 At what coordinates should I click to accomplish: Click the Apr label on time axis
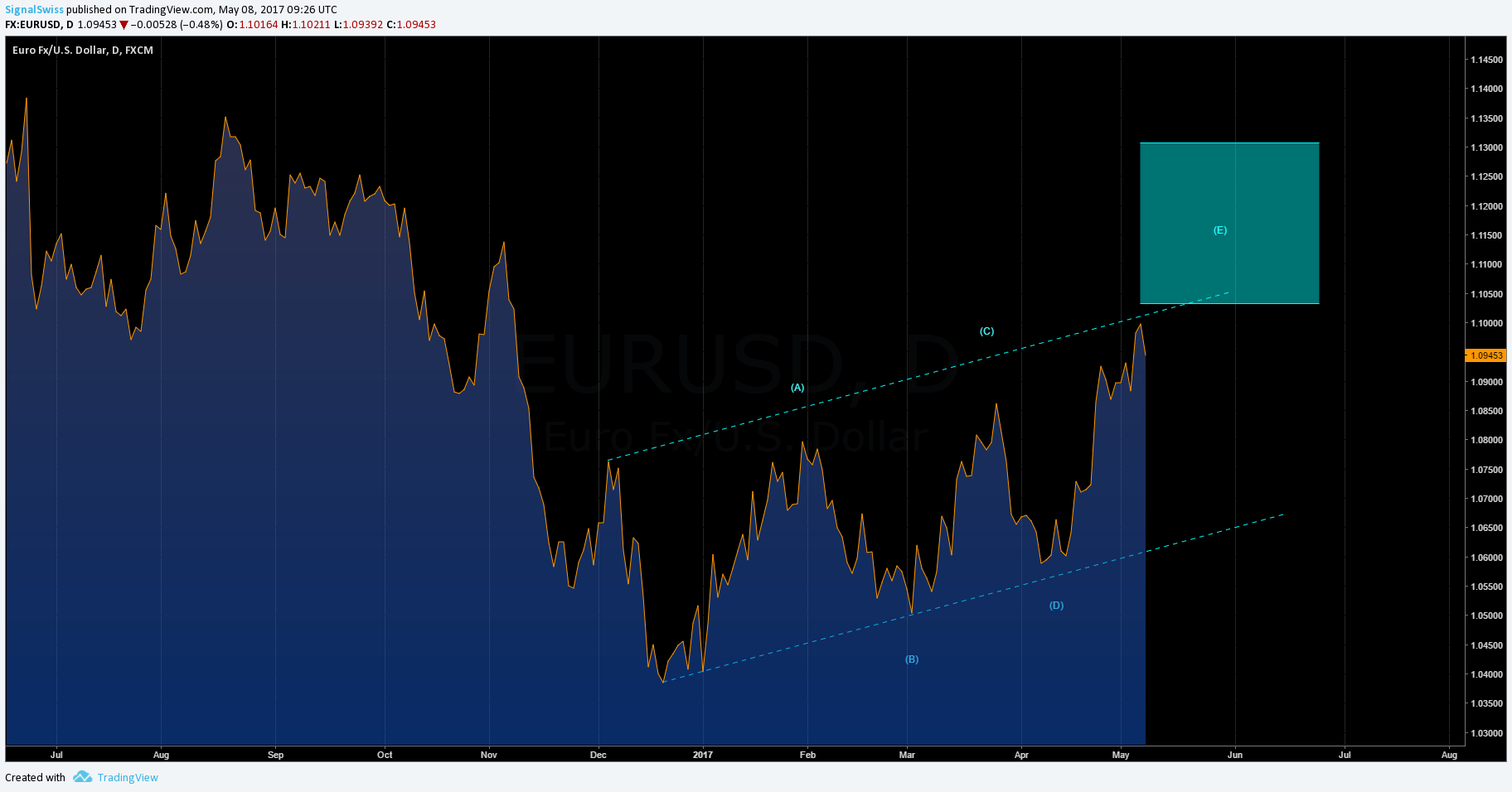tap(1021, 755)
